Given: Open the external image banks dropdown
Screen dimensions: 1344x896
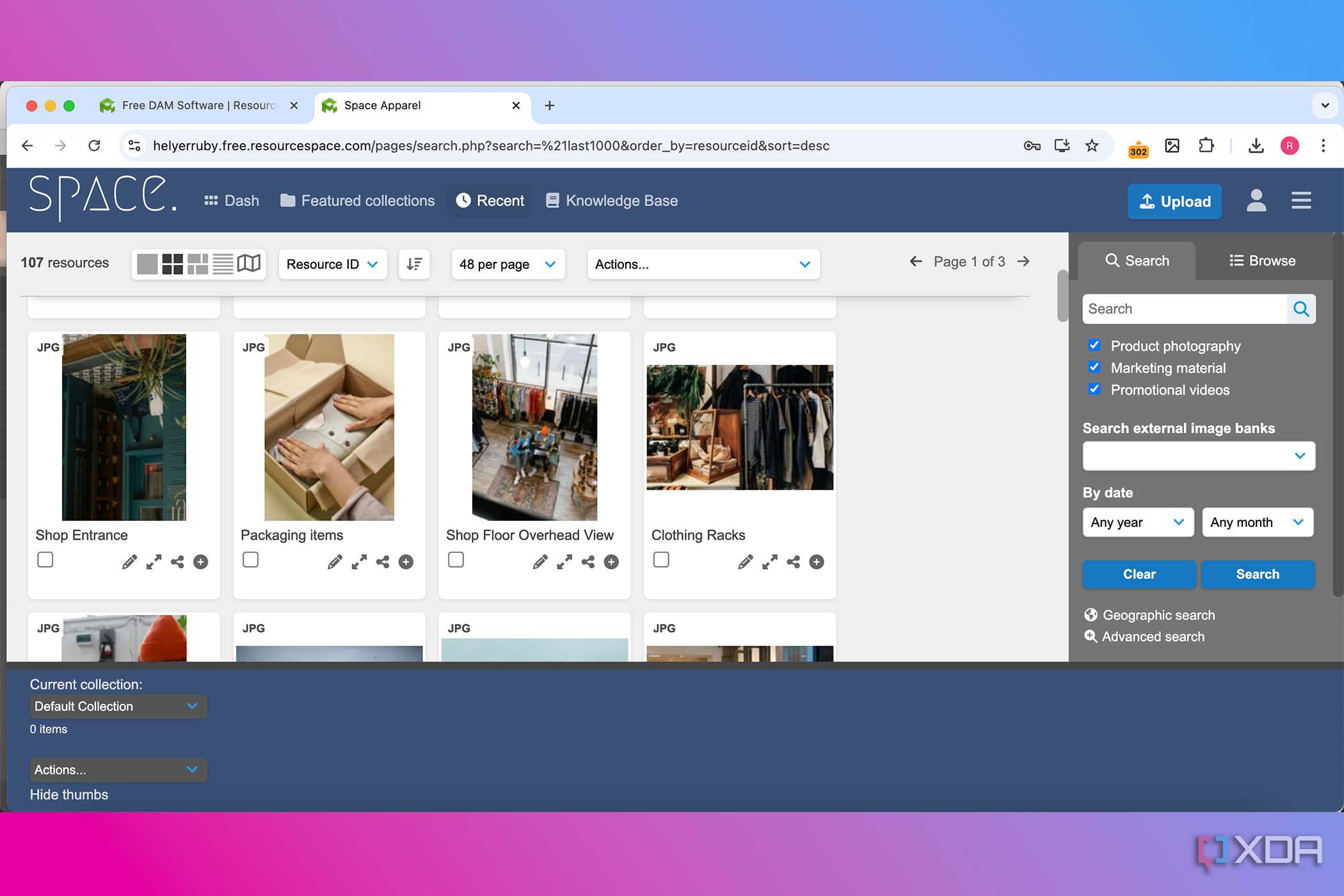Looking at the screenshot, I should pos(1199,456).
